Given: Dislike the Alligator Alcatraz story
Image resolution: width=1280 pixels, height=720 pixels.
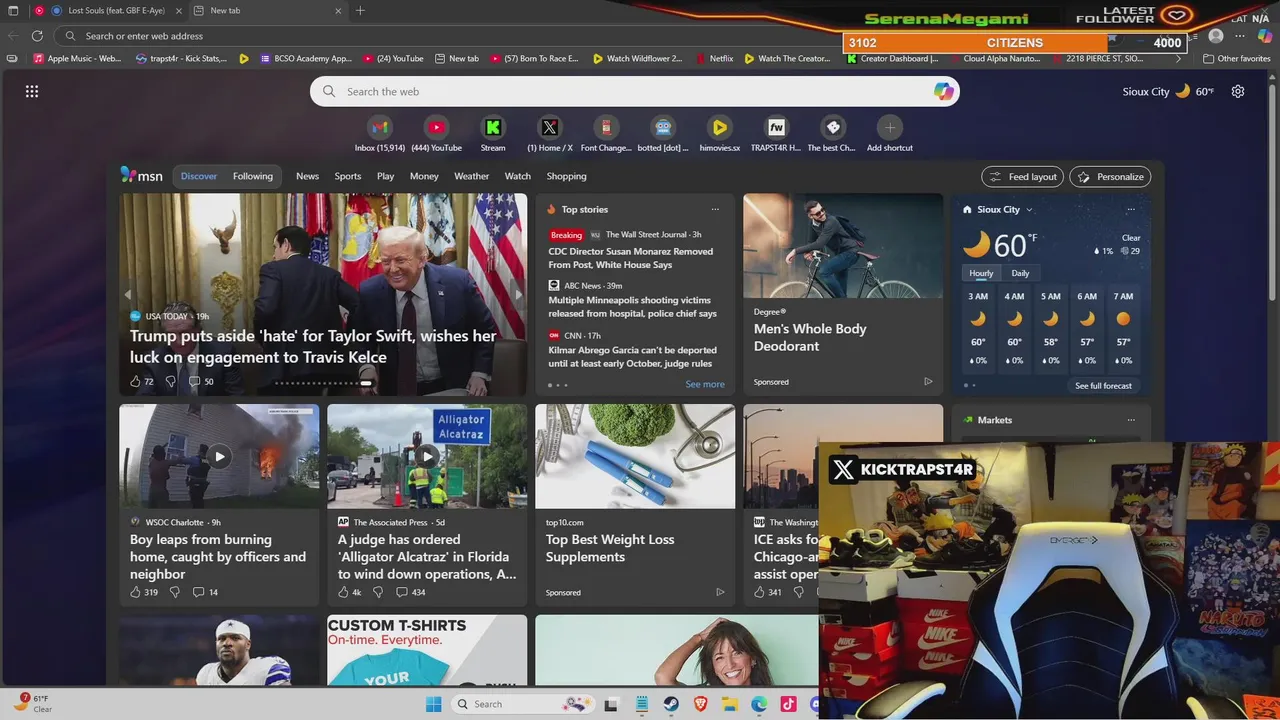Looking at the screenshot, I should (378, 592).
